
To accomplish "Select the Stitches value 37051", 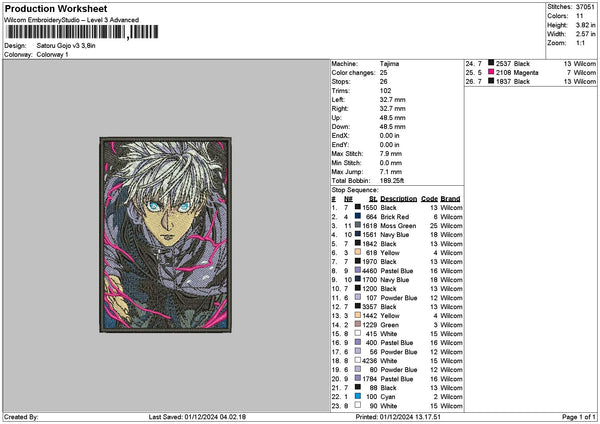I will click(585, 7).
